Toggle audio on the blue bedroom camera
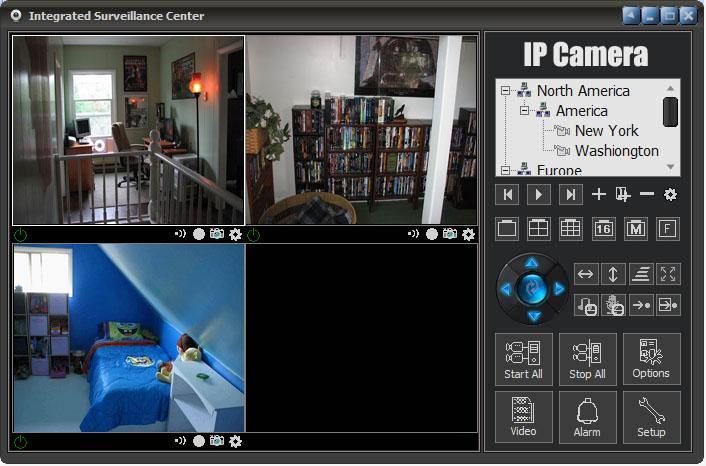Image resolution: width=706 pixels, height=466 pixels. click(x=180, y=441)
